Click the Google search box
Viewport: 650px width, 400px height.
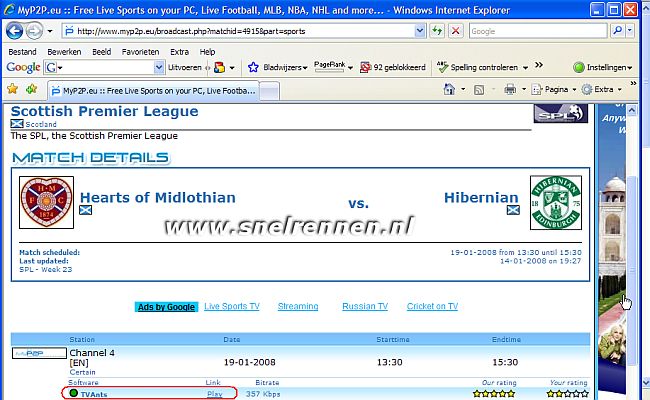click(x=538, y=31)
